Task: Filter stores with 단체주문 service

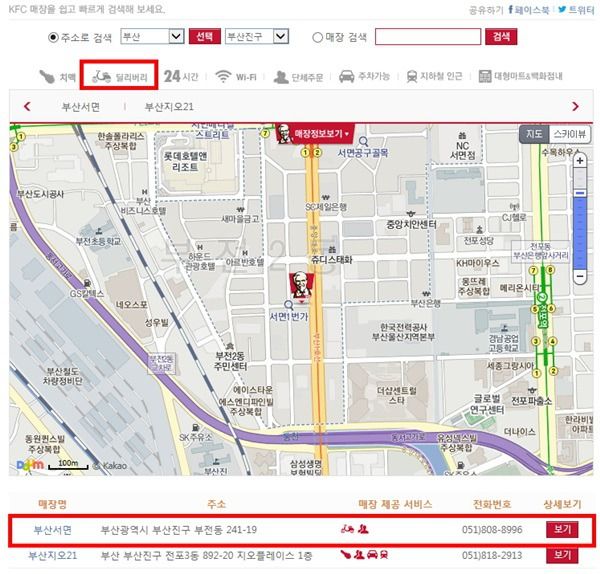Action: coord(298,77)
